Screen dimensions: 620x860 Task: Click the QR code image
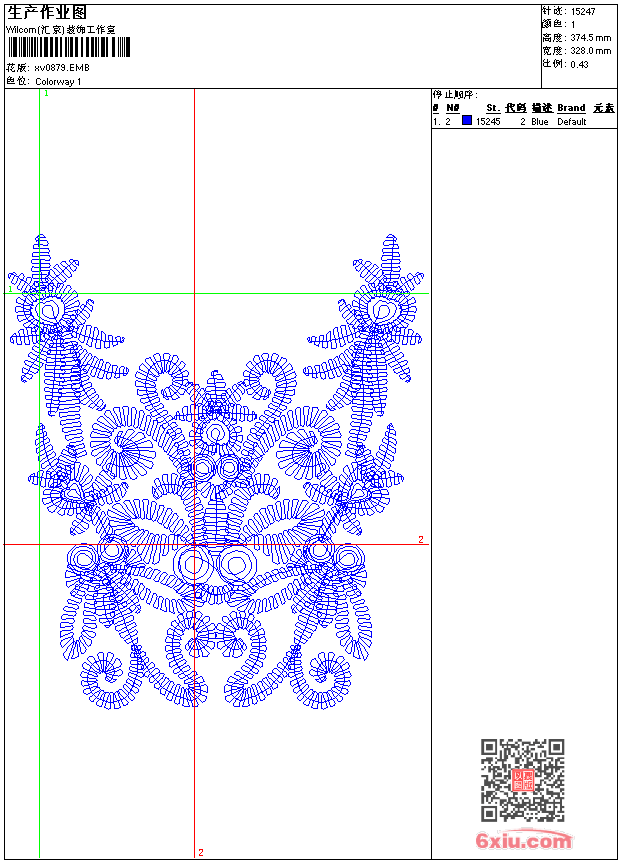point(522,780)
